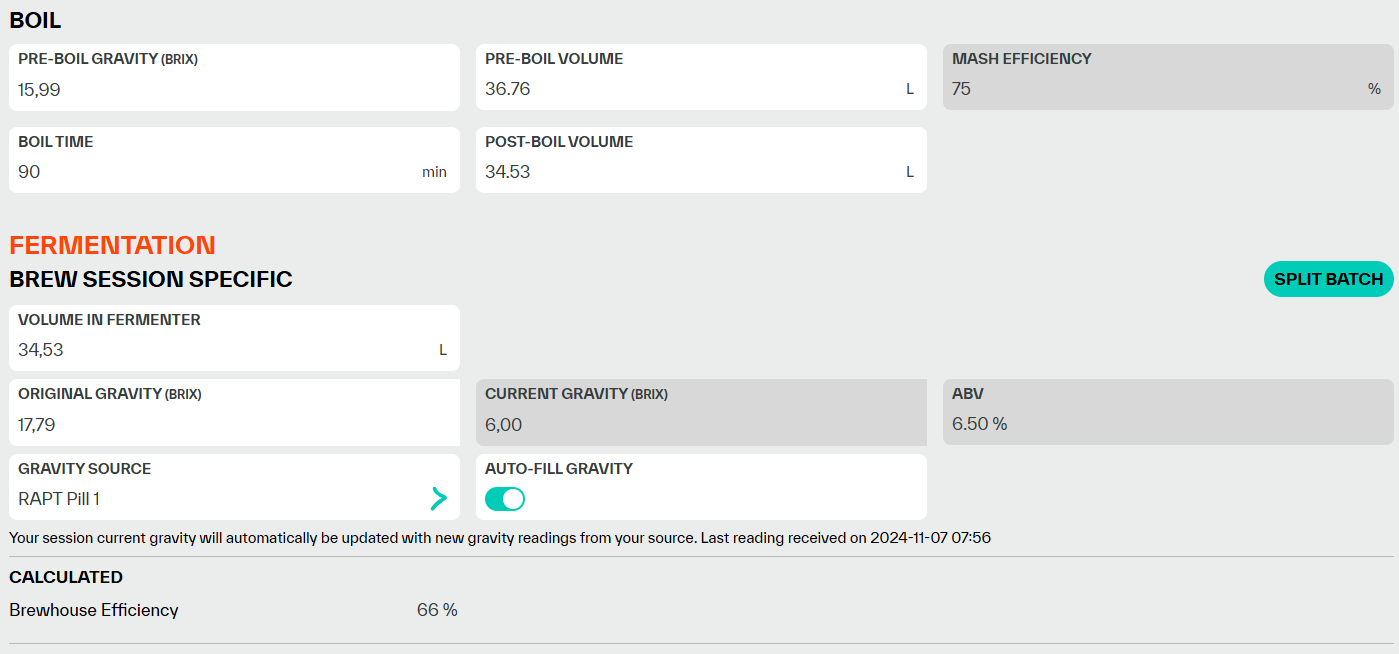Viewport: 1399px width, 654px height.
Task: Click the min unit in Boil Time
Action: point(434,172)
